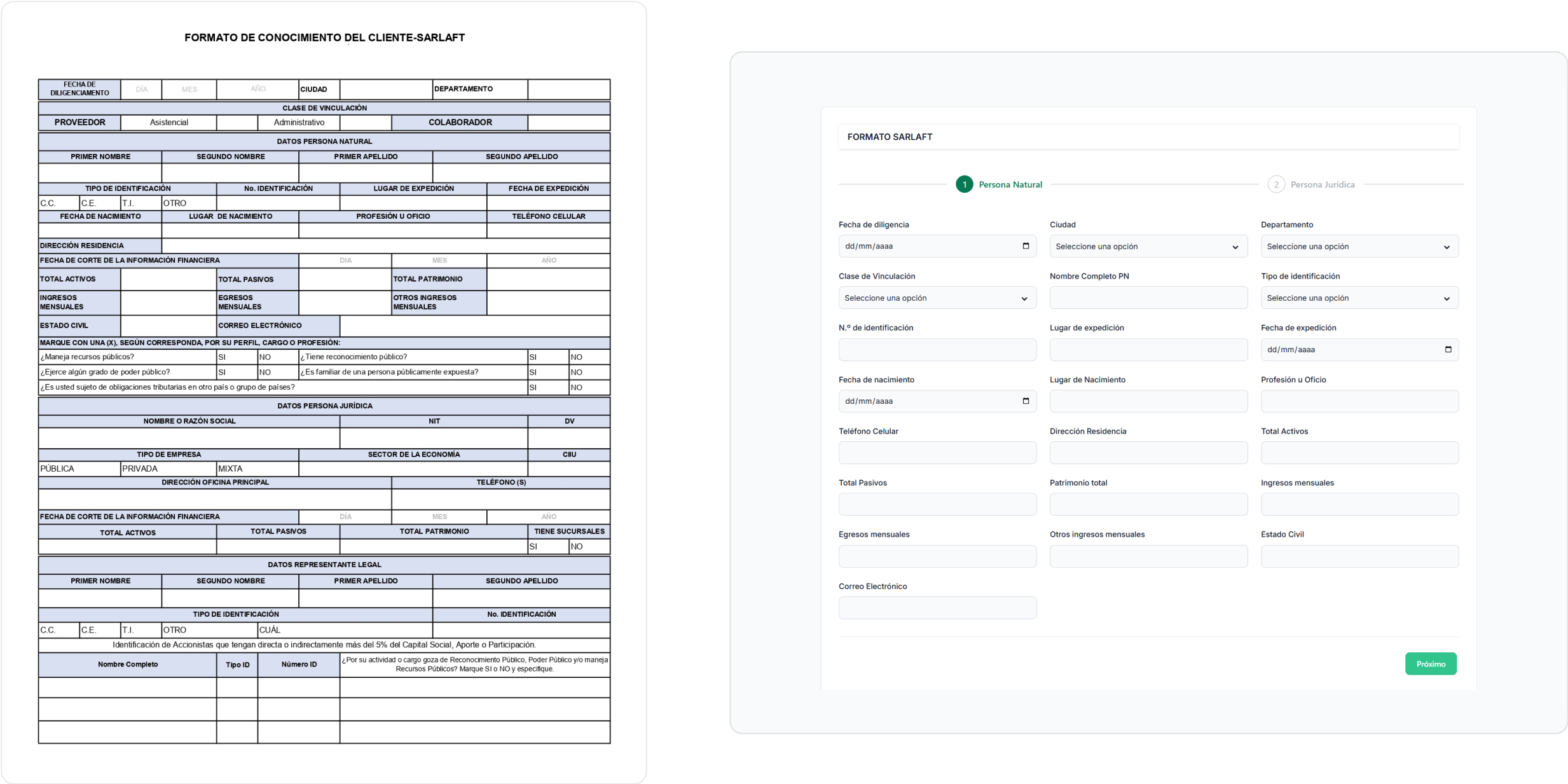
Task: Click step 2 circle Persona Jurídica
Action: tap(1276, 184)
